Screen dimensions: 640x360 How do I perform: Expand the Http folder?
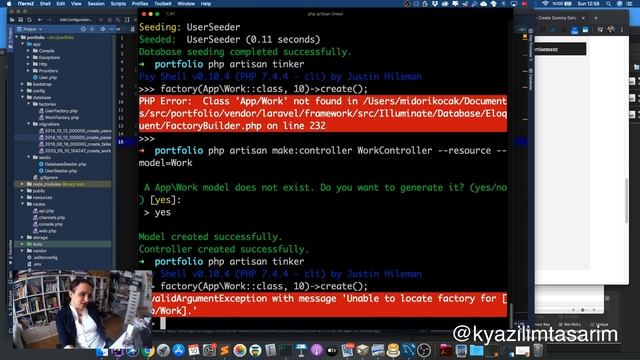pos(29,64)
